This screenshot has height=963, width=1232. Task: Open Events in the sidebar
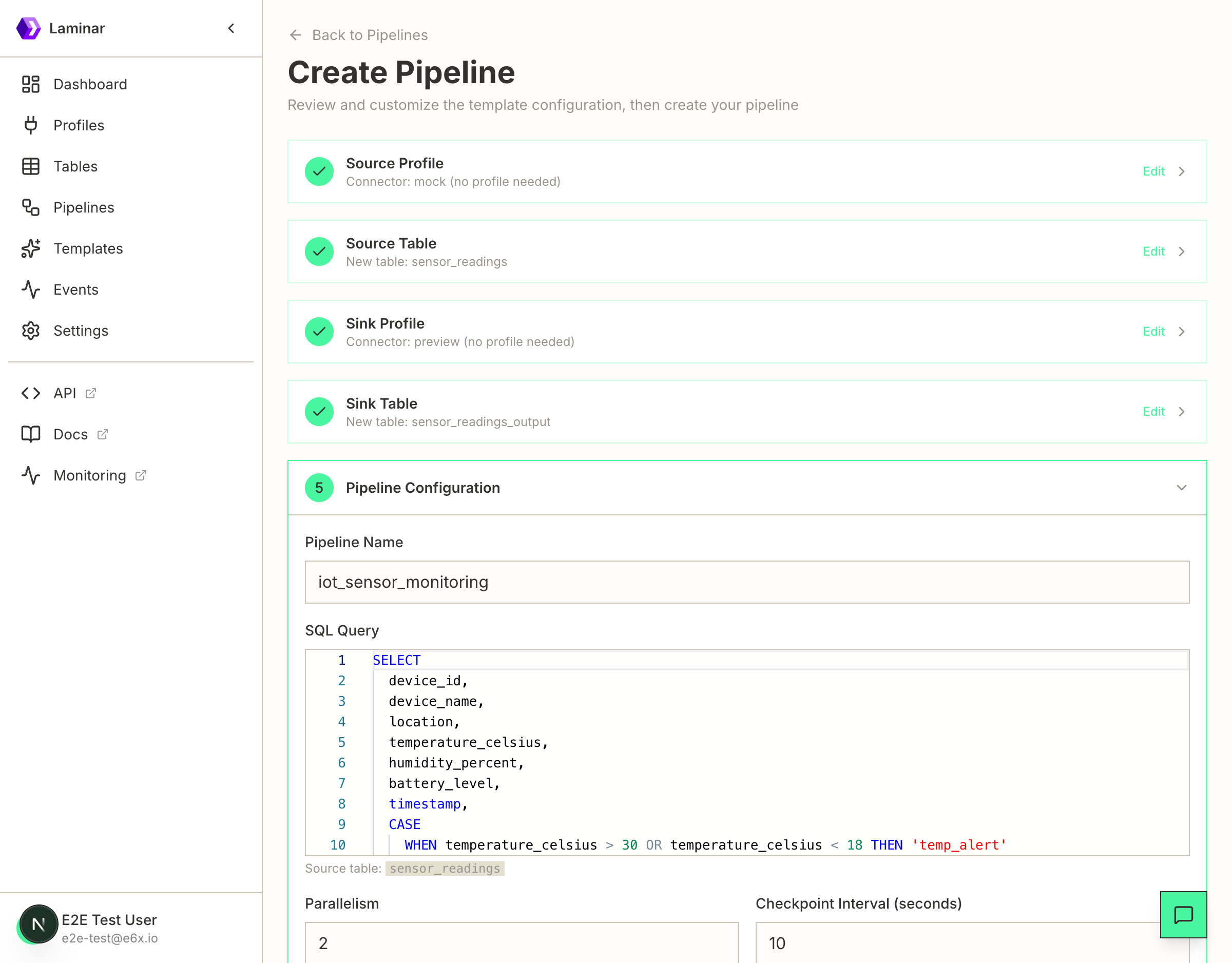[x=75, y=290]
